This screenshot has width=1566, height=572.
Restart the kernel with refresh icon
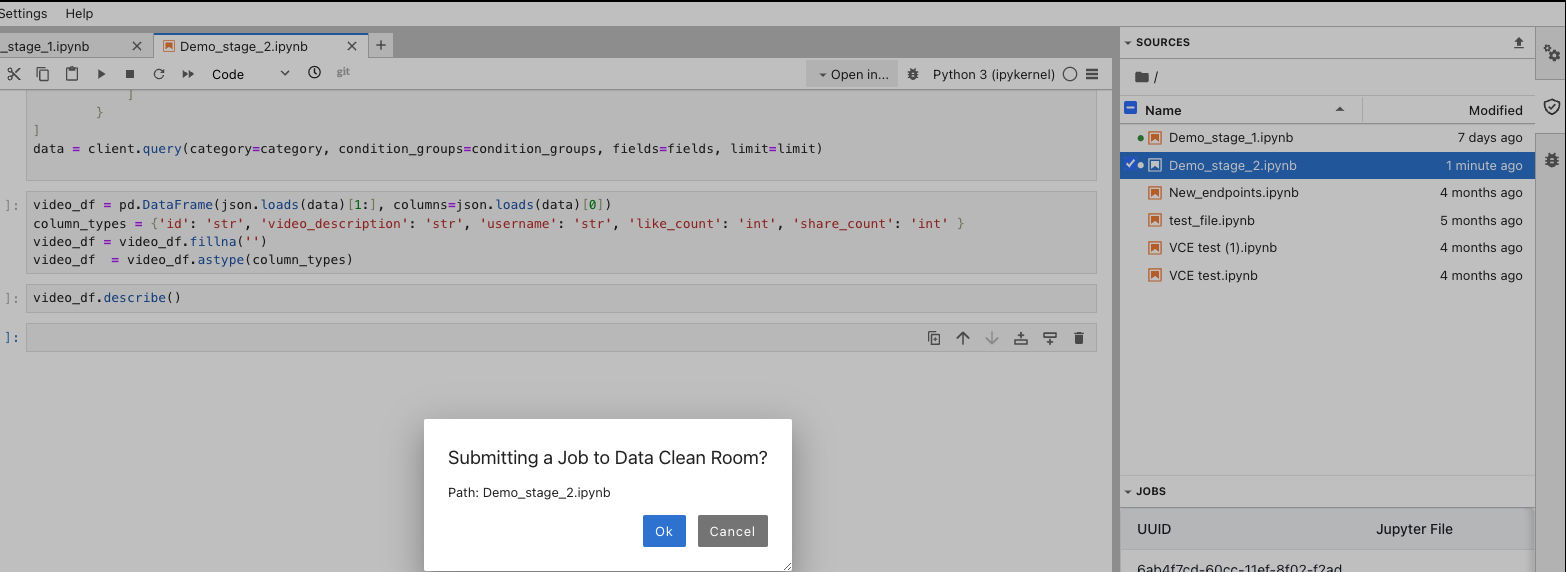coord(158,74)
